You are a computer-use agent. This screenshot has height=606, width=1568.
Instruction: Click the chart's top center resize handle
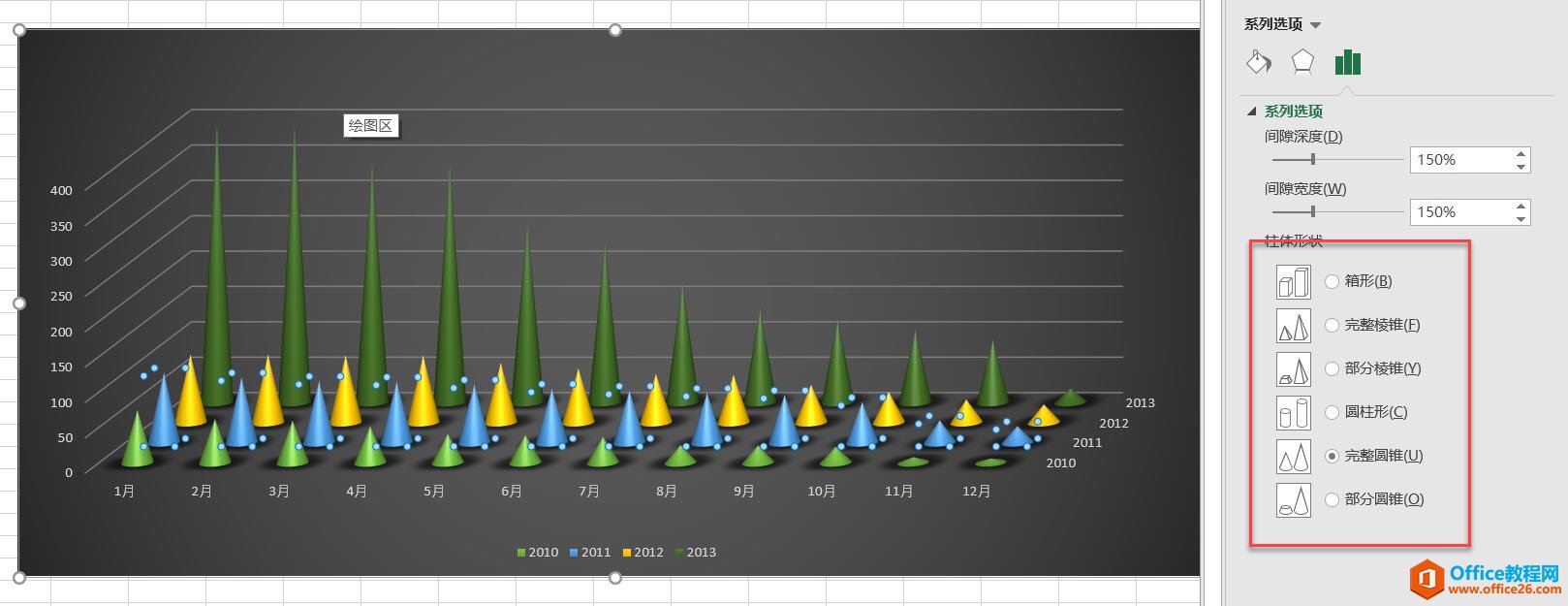pyautogui.click(x=614, y=30)
